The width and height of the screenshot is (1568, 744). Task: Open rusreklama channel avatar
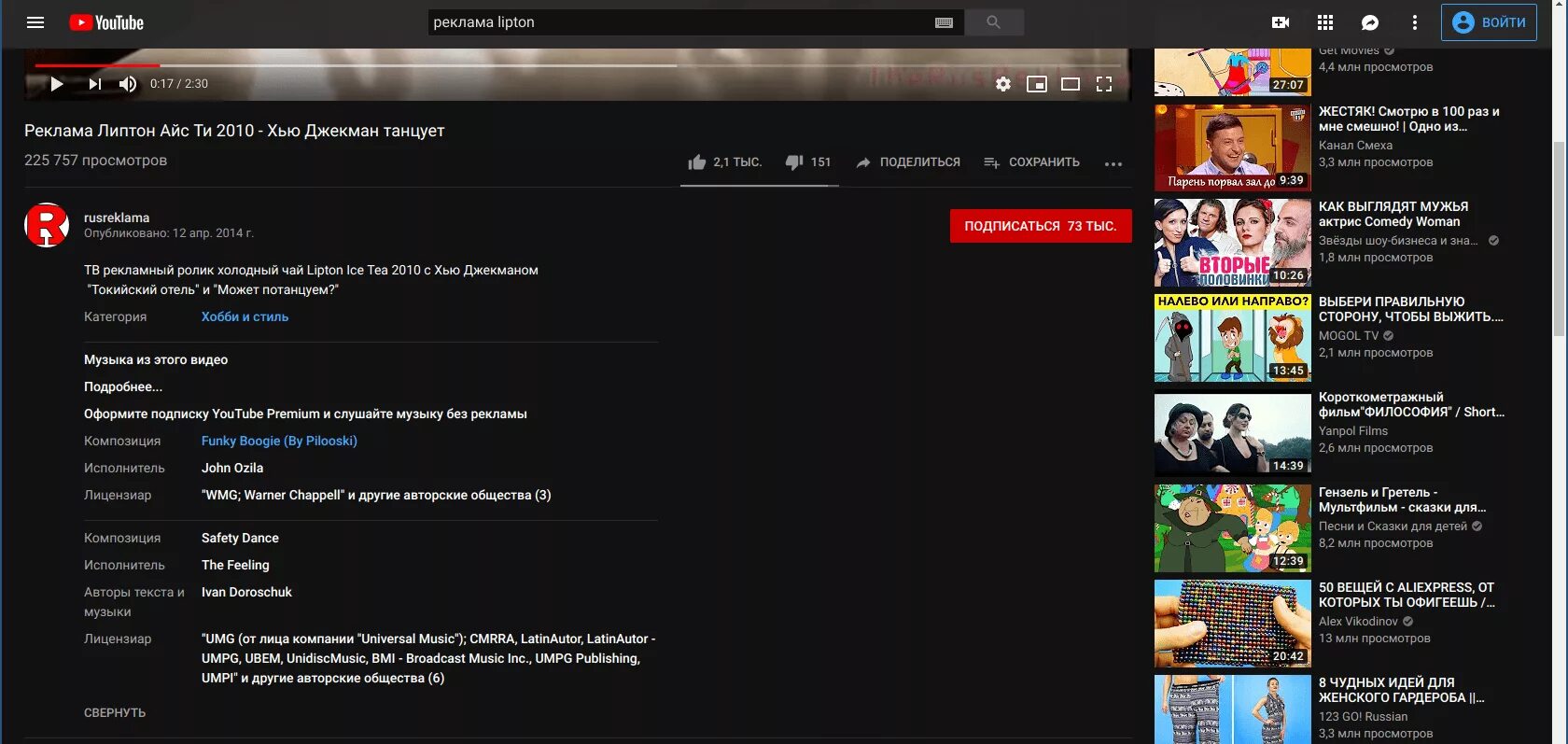pyautogui.click(x=47, y=225)
